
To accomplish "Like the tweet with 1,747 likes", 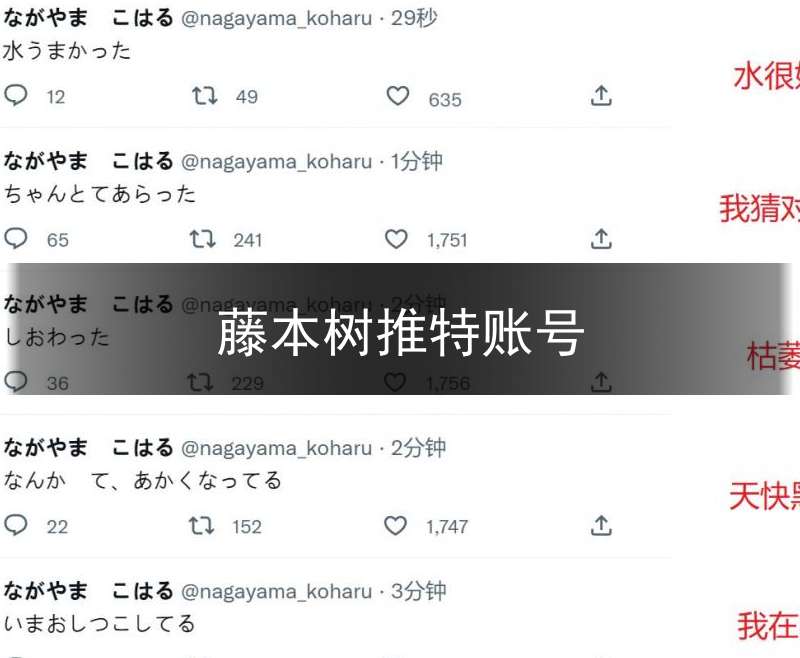I will (395, 525).
